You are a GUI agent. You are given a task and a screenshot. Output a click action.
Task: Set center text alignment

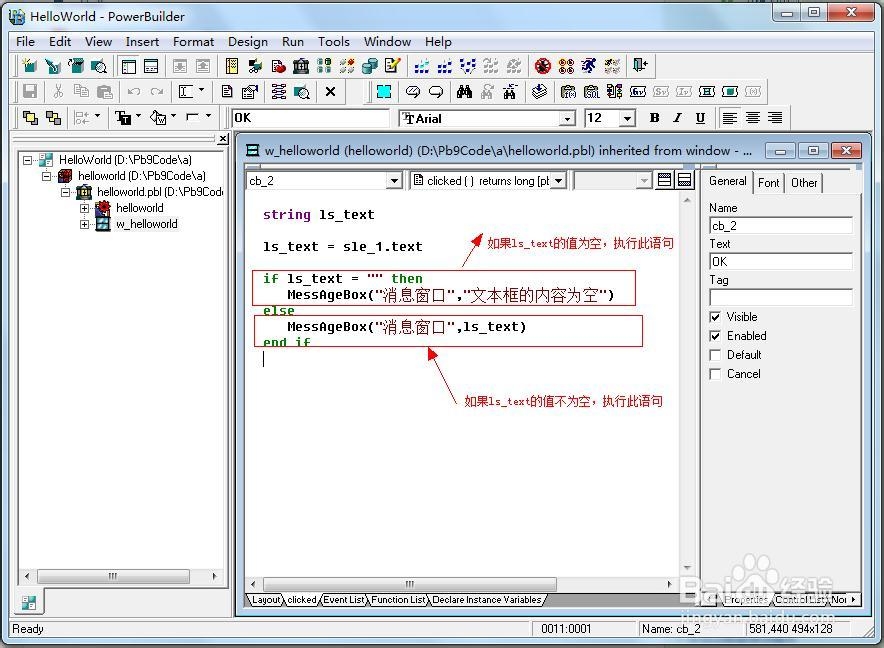(x=753, y=118)
